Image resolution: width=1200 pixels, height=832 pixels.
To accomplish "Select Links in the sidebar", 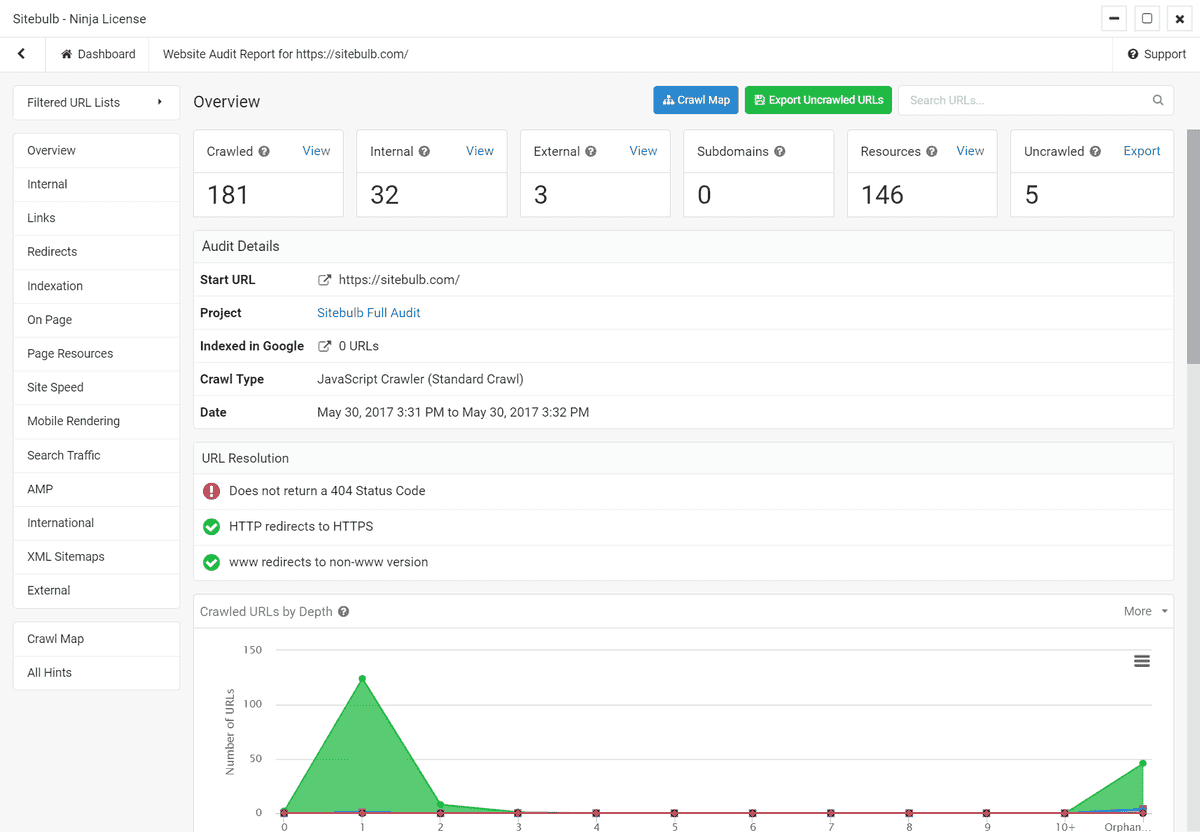I will 96,218.
